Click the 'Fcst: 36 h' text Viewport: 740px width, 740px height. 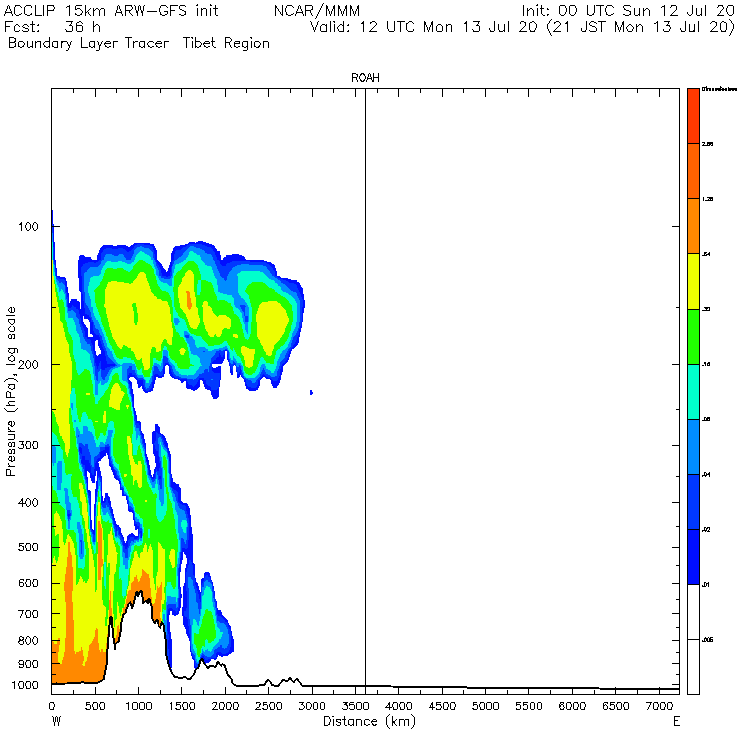(x=52, y=27)
